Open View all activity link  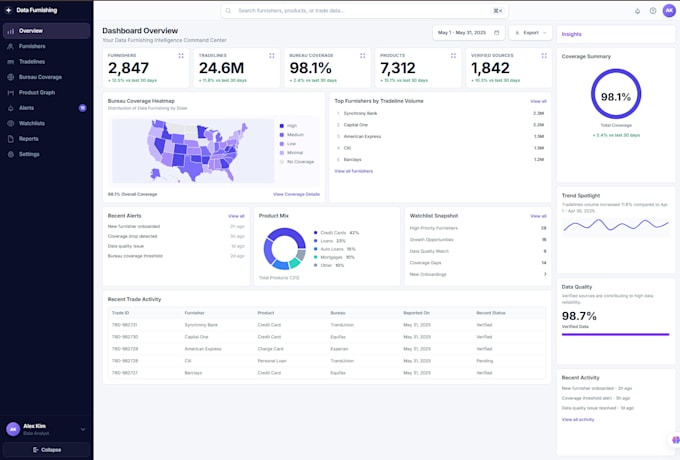pos(578,420)
